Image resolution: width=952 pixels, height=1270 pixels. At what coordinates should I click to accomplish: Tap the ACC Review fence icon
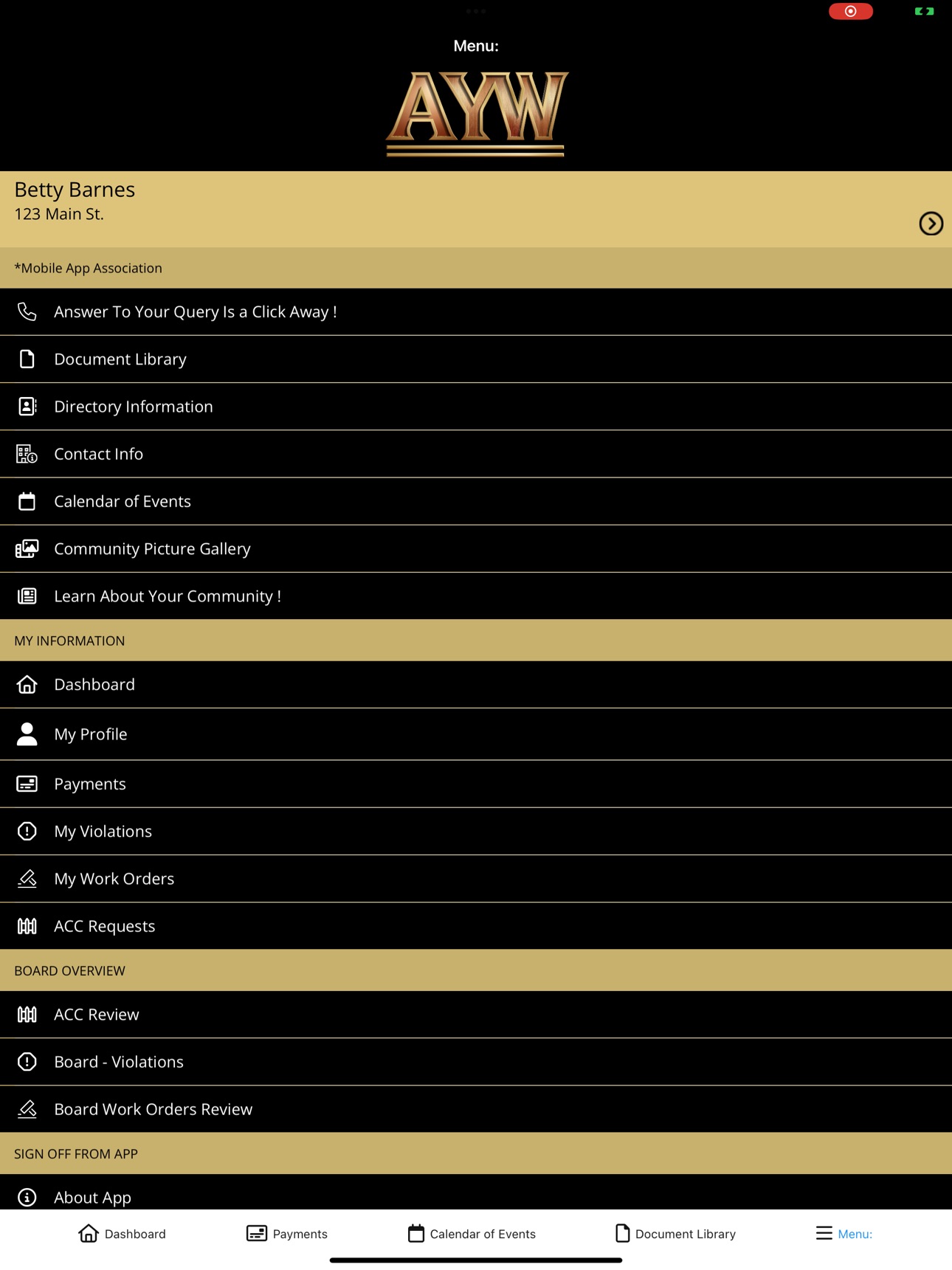27,1014
